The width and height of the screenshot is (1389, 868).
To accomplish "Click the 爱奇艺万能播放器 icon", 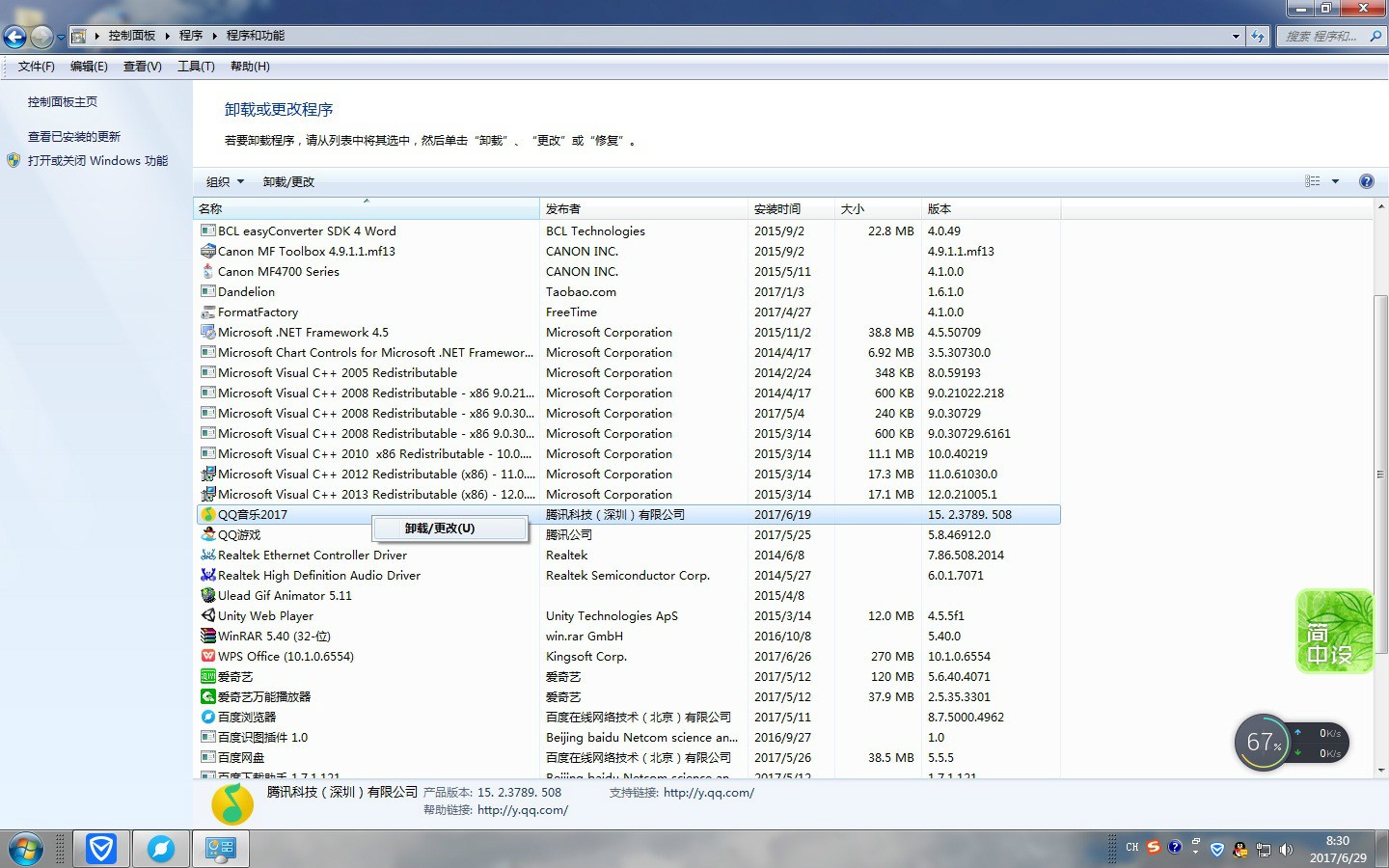I will coord(207,697).
